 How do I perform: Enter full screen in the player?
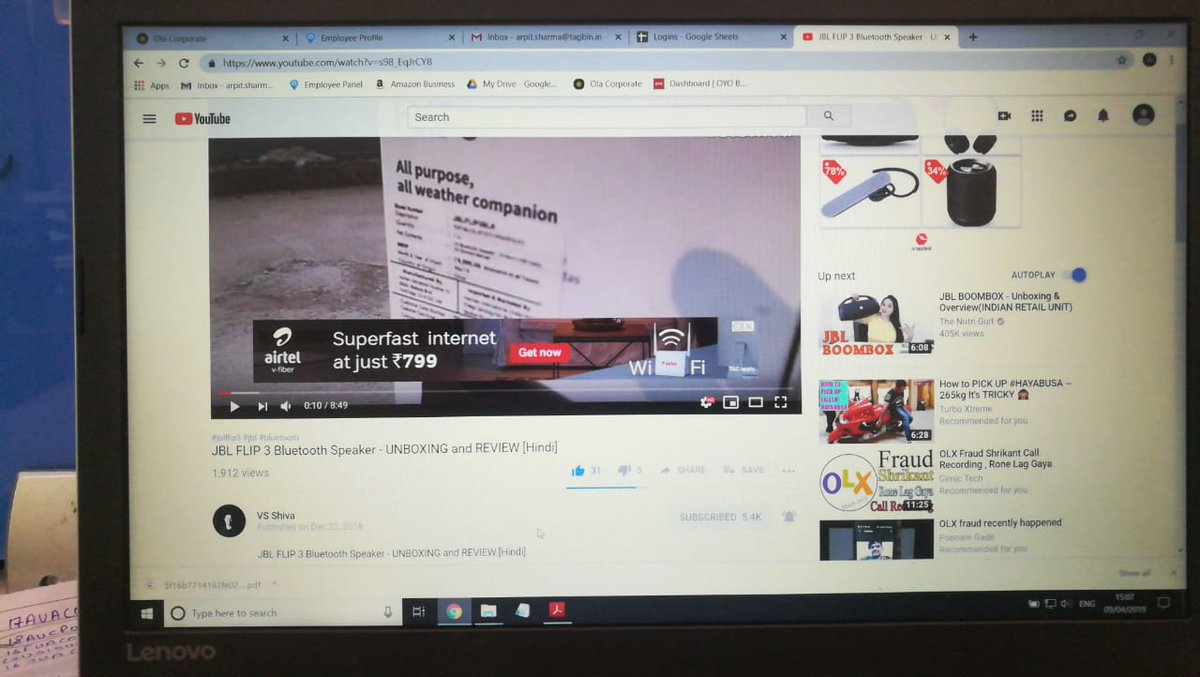coord(781,402)
